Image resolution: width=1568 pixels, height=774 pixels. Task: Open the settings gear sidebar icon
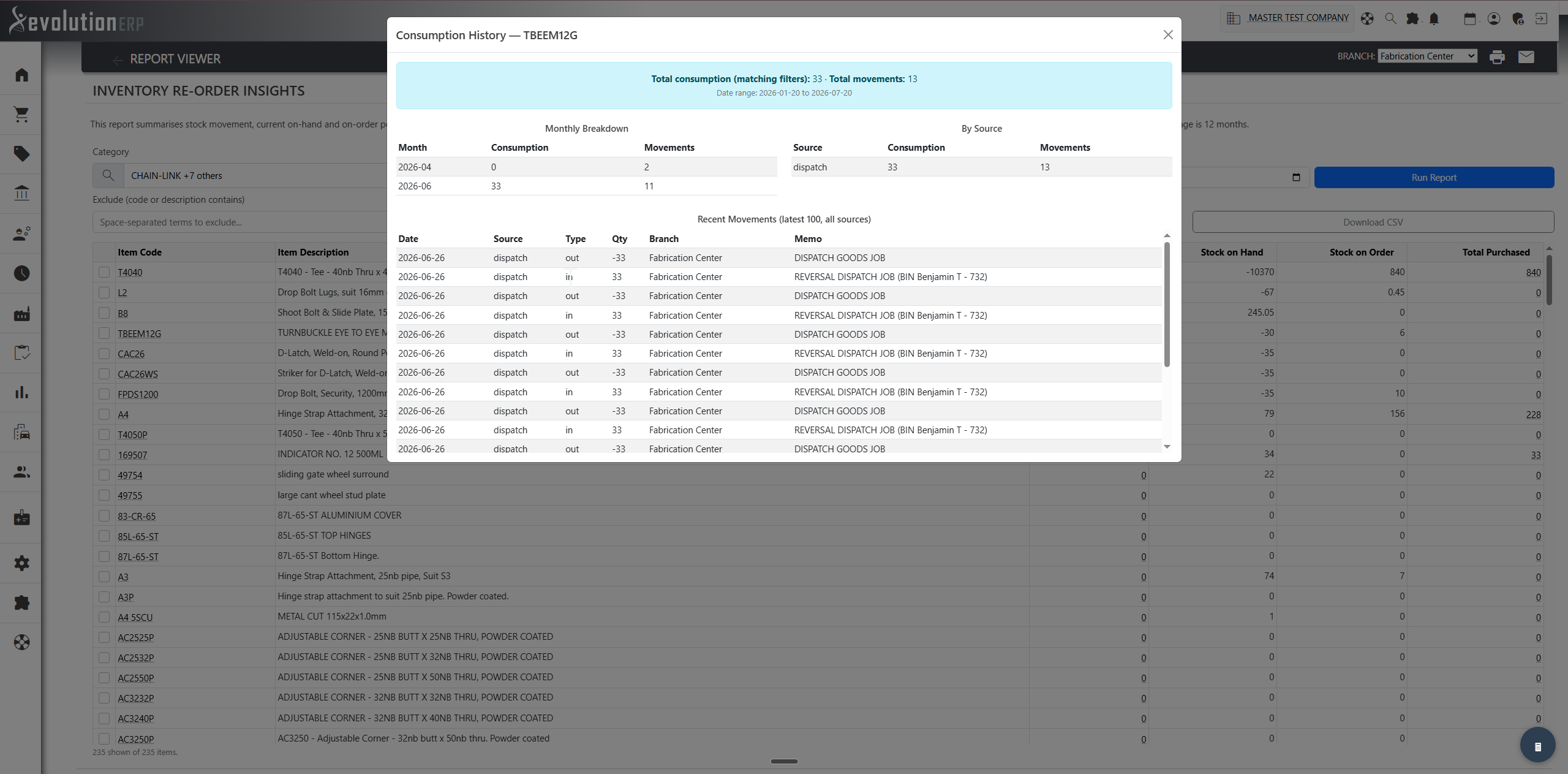21,563
